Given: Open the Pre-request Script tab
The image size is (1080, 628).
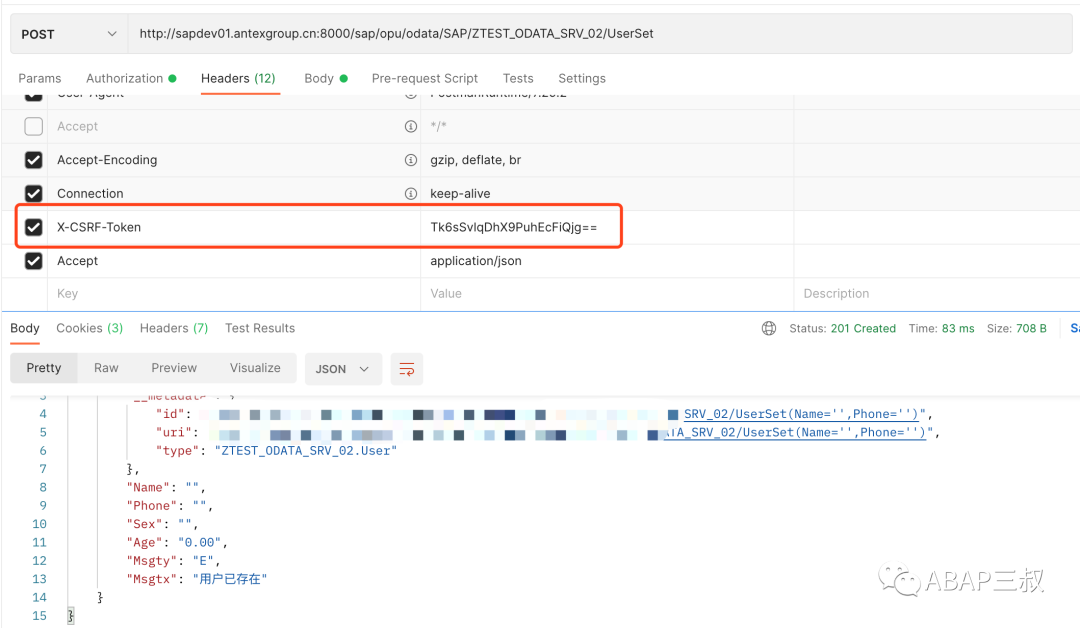Looking at the screenshot, I should (x=424, y=78).
